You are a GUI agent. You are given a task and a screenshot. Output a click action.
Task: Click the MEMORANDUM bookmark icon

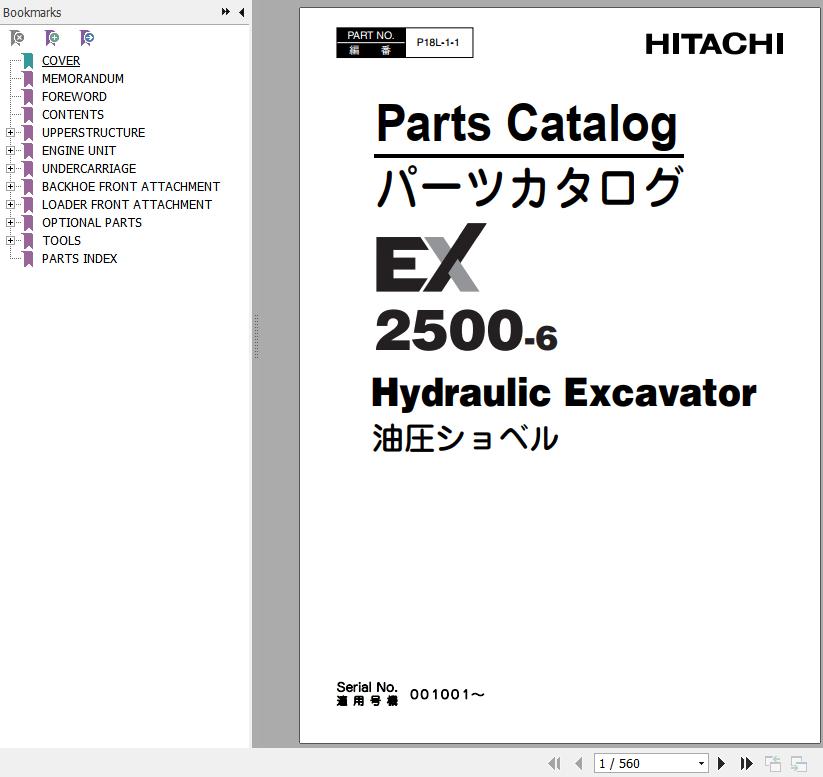pyautogui.click(x=28, y=79)
